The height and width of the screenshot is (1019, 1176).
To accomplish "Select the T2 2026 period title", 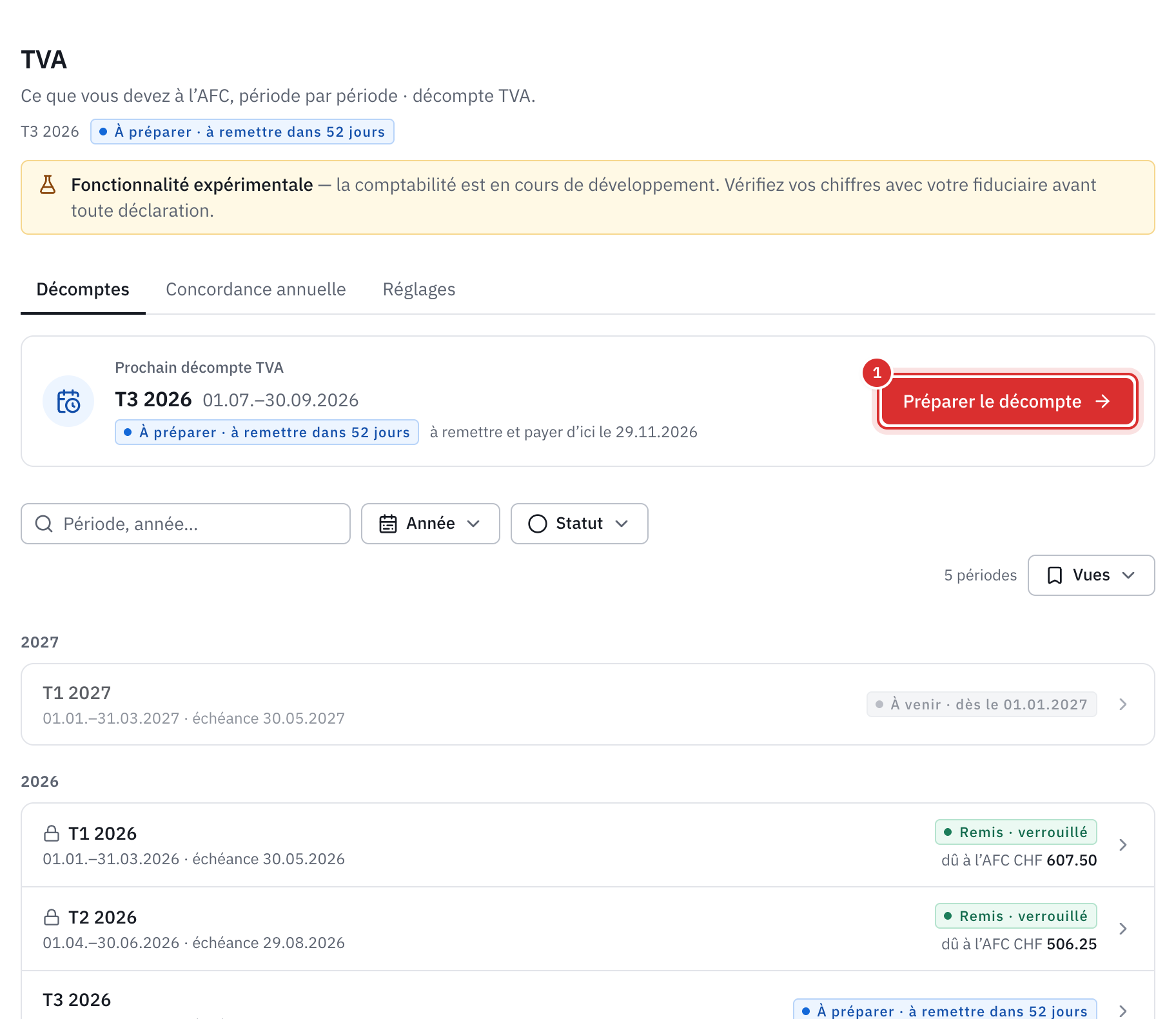I will [103, 917].
